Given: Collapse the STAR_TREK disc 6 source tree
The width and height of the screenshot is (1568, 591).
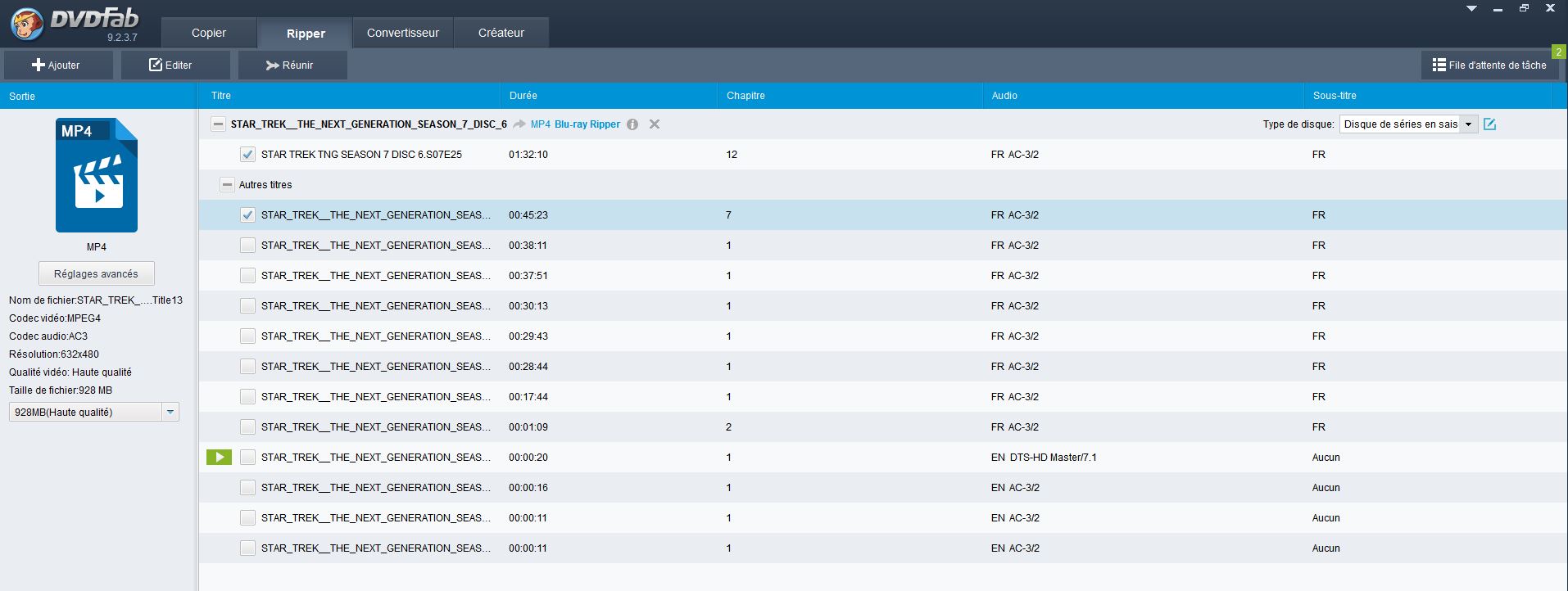Looking at the screenshot, I should (218, 124).
